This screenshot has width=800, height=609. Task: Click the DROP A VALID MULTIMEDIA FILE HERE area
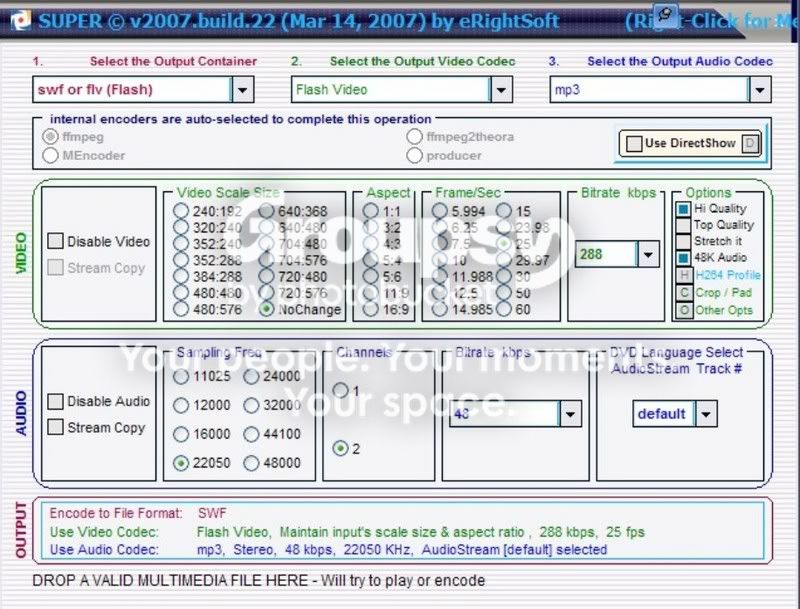pyautogui.click(x=259, y=580)
